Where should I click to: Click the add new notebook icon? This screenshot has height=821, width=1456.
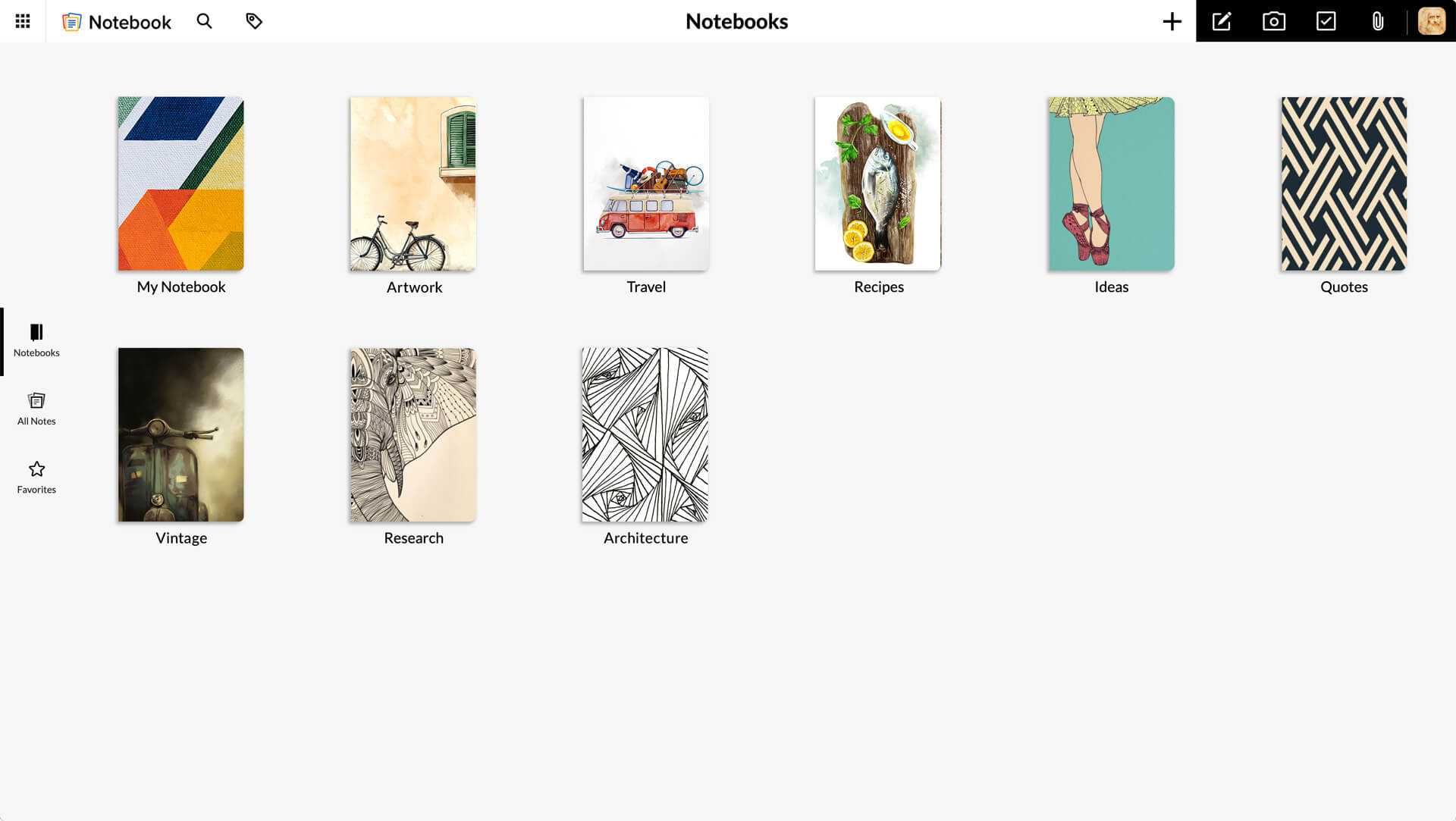click(x=1171, y=21)
